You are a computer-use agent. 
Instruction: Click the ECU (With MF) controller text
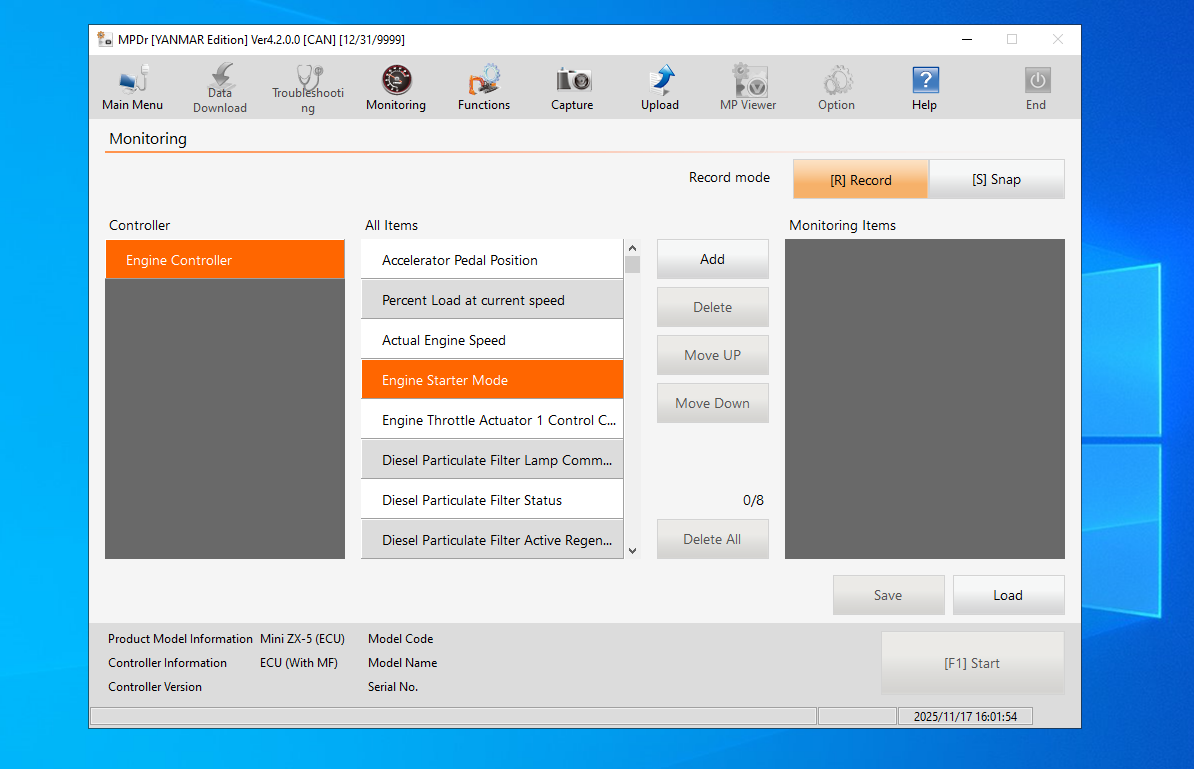pyautogui.click(x=298, y=662)
